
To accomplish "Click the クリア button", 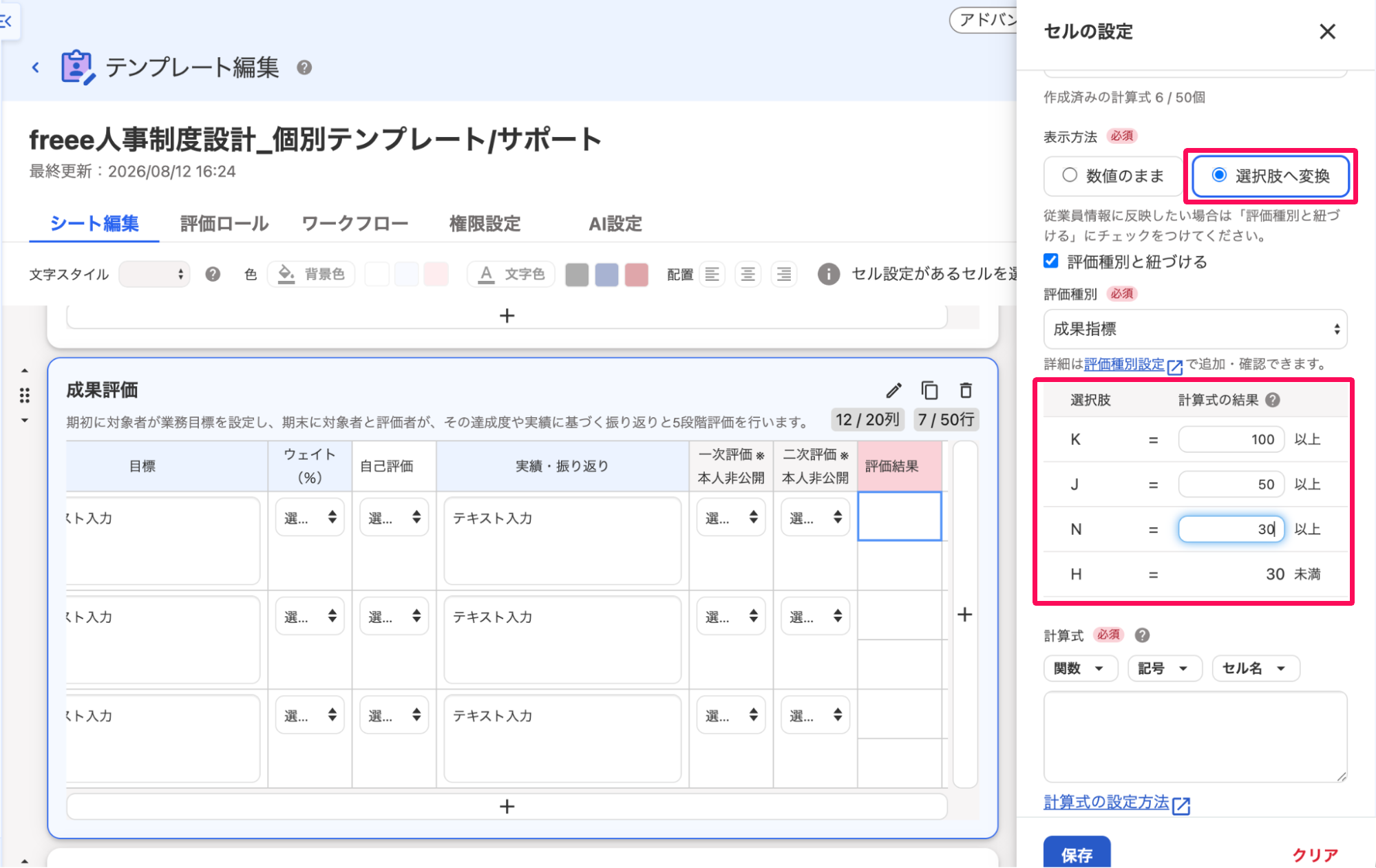I will 1314,854.
